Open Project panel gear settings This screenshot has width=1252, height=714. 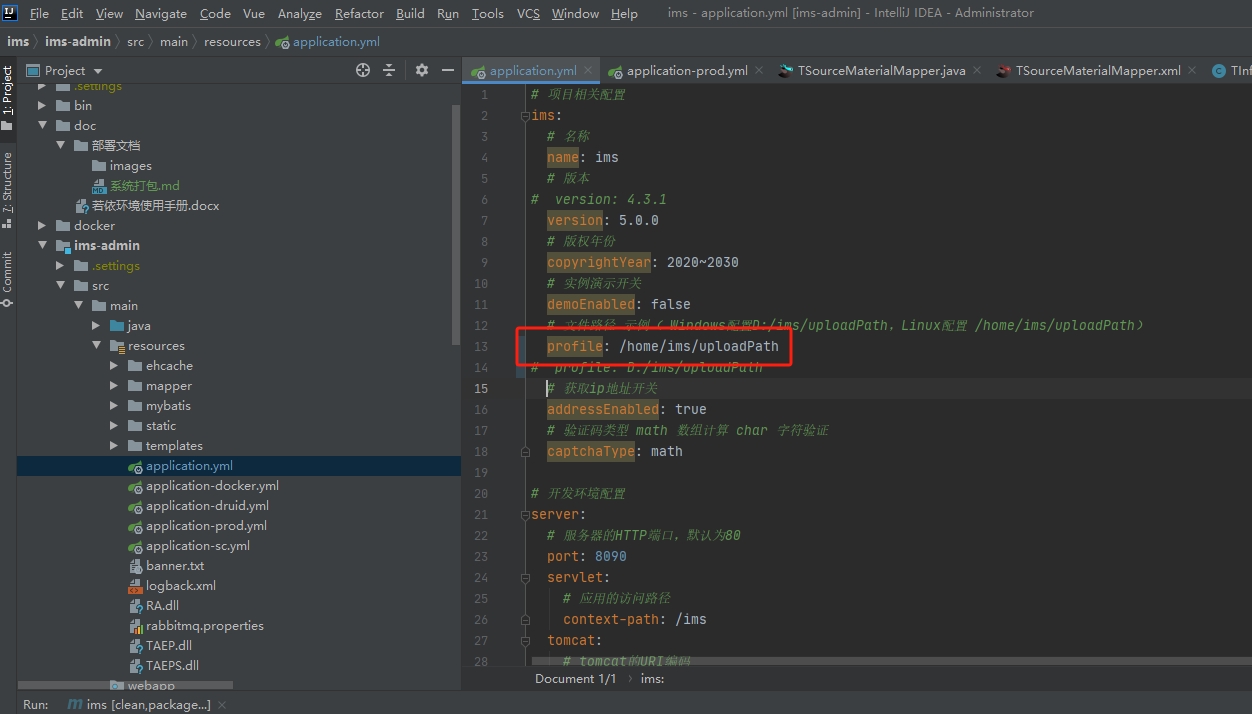point(422,70)
